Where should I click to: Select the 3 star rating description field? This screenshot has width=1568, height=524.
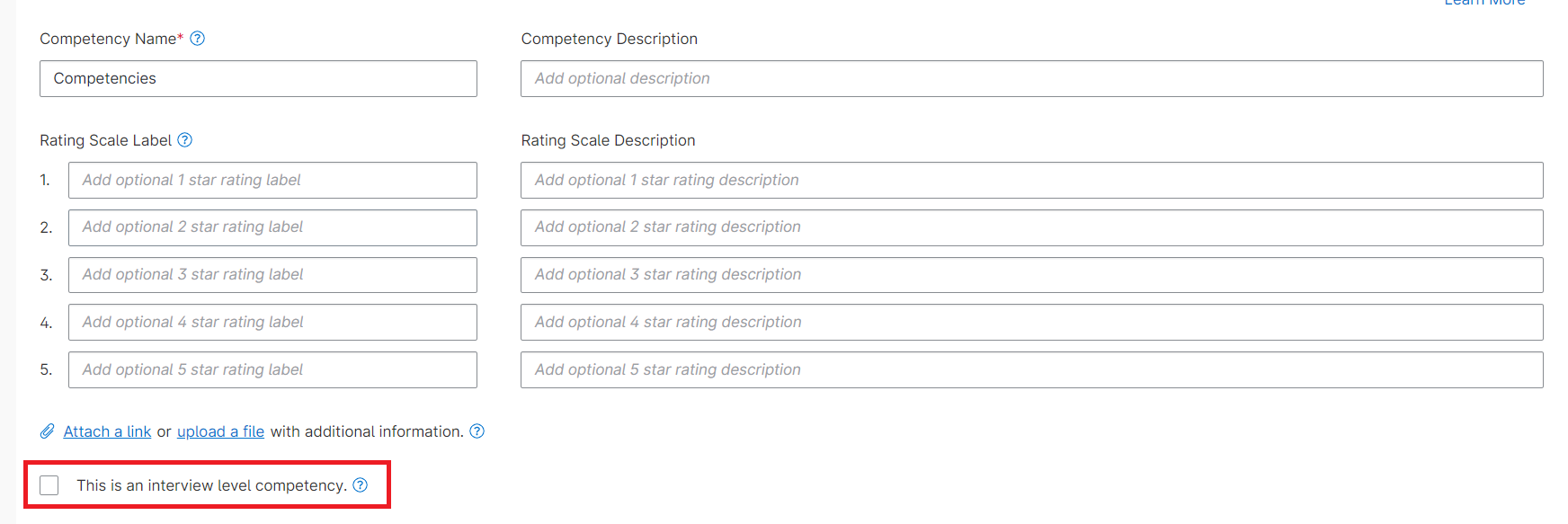pyautogui.click(x=1031, y=275)
